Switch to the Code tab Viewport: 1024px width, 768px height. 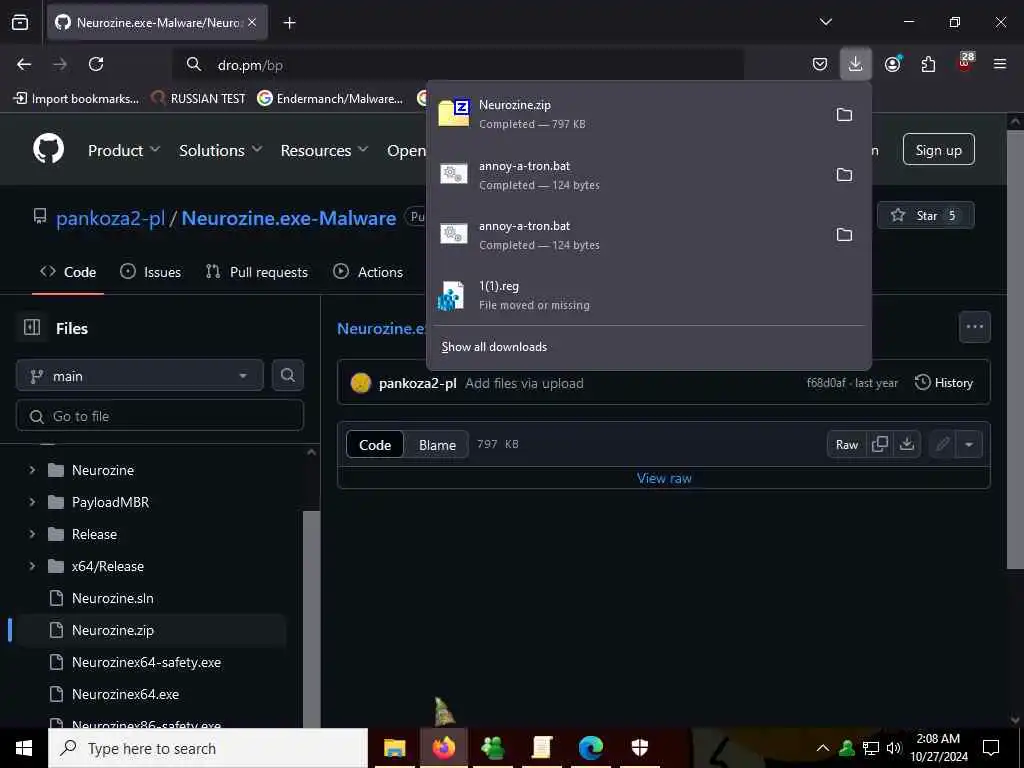pyautogui.click(x=68, y=272)
